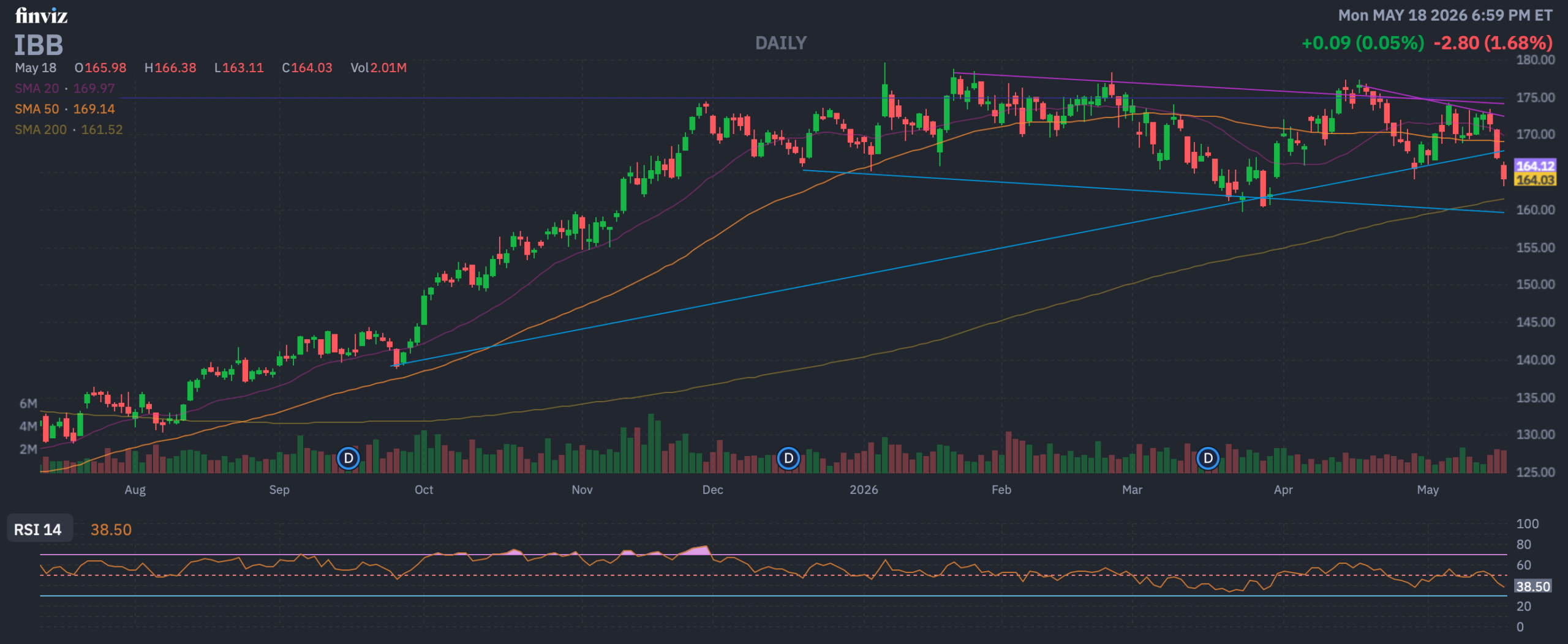
Task: Click the RSI axis value 80
Action: point(1524,545)
